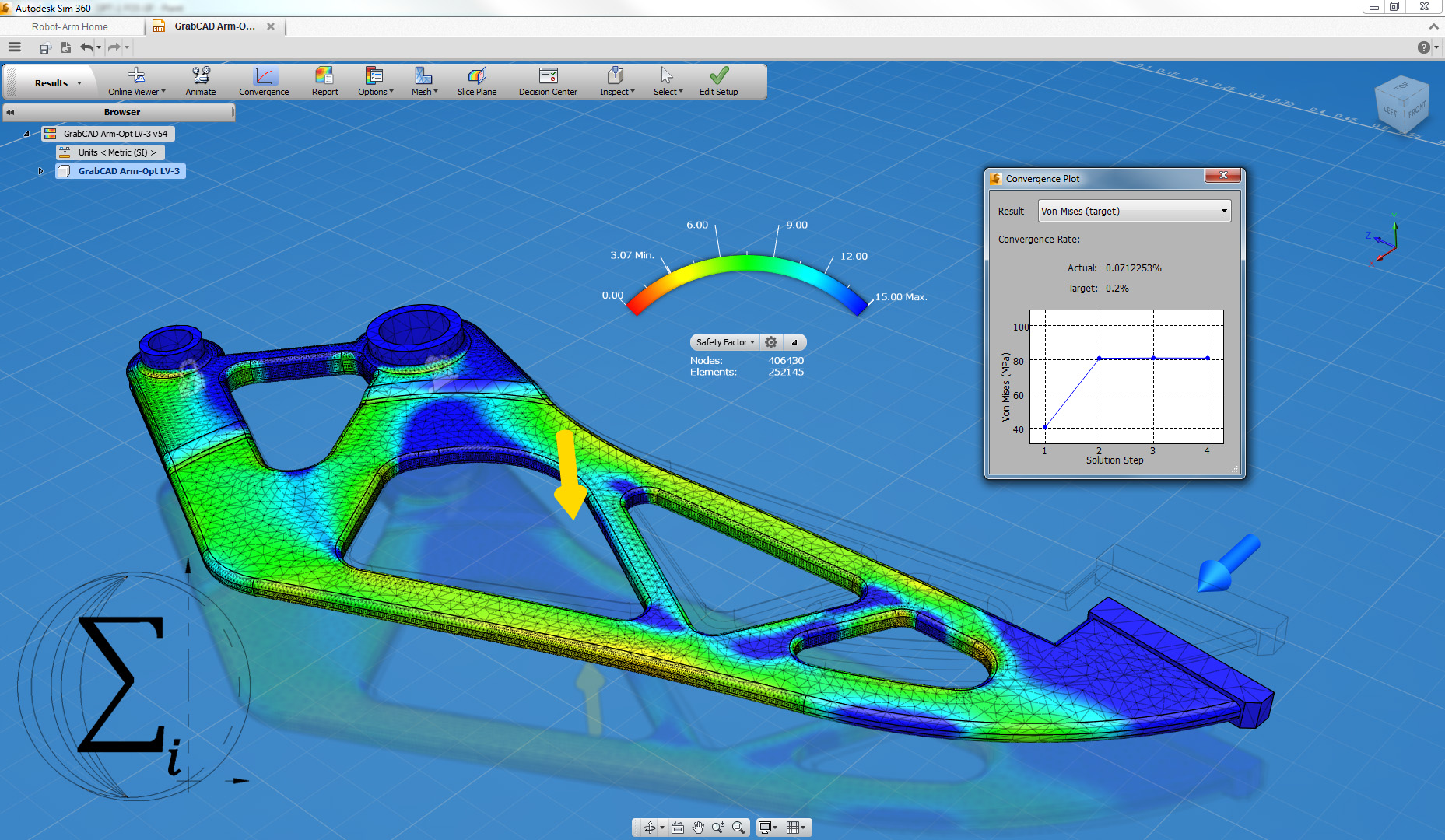
Task: Select the Look At view tool
Action: click(678, 828)
